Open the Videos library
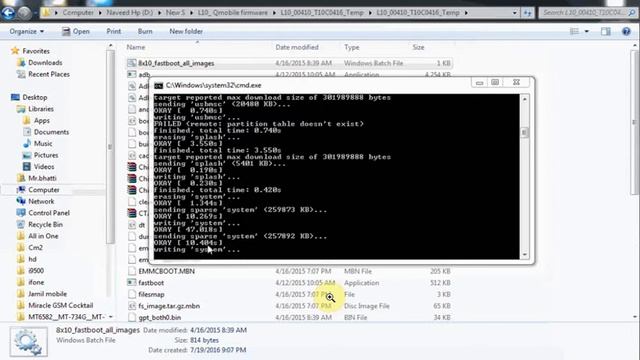This screenshot has width=640, height=360. click(44, 167)
